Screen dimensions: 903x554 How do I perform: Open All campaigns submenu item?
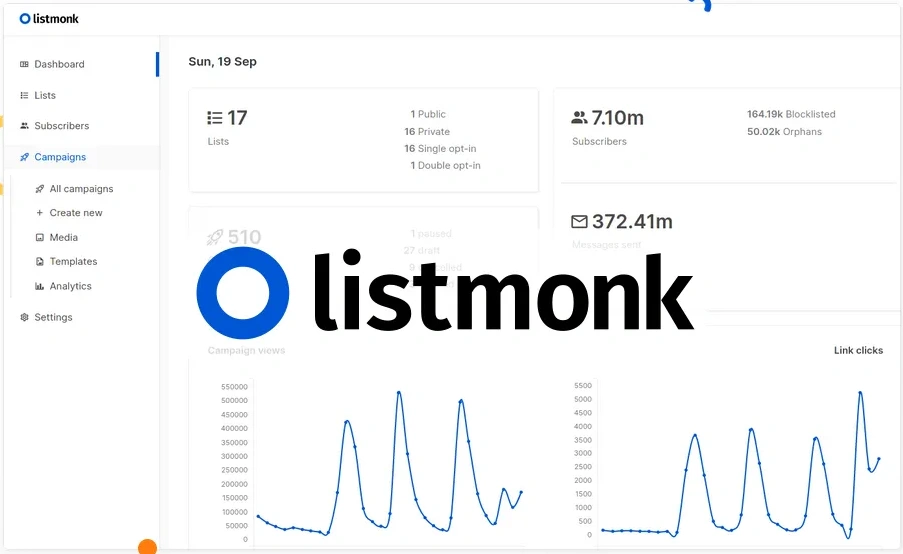[81, 189]
